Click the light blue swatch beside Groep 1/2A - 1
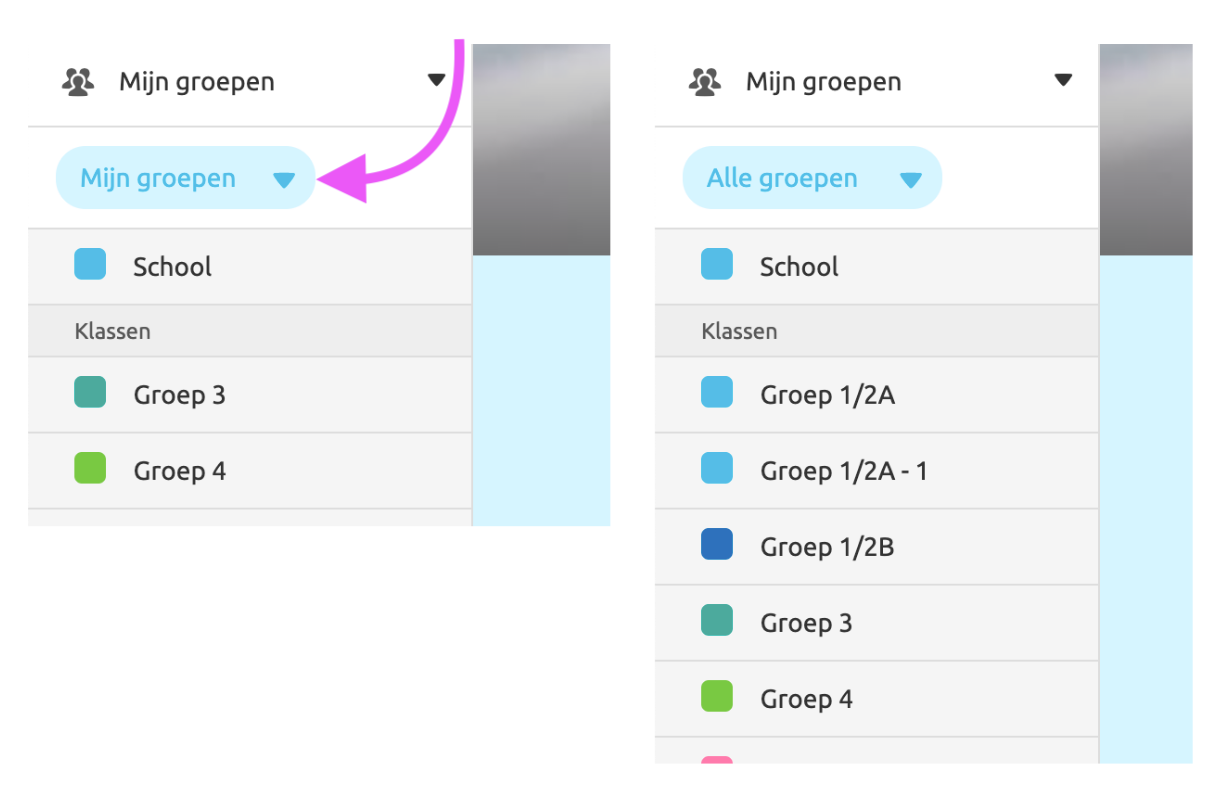This screenshot has height=792, width=1228. 718,470
